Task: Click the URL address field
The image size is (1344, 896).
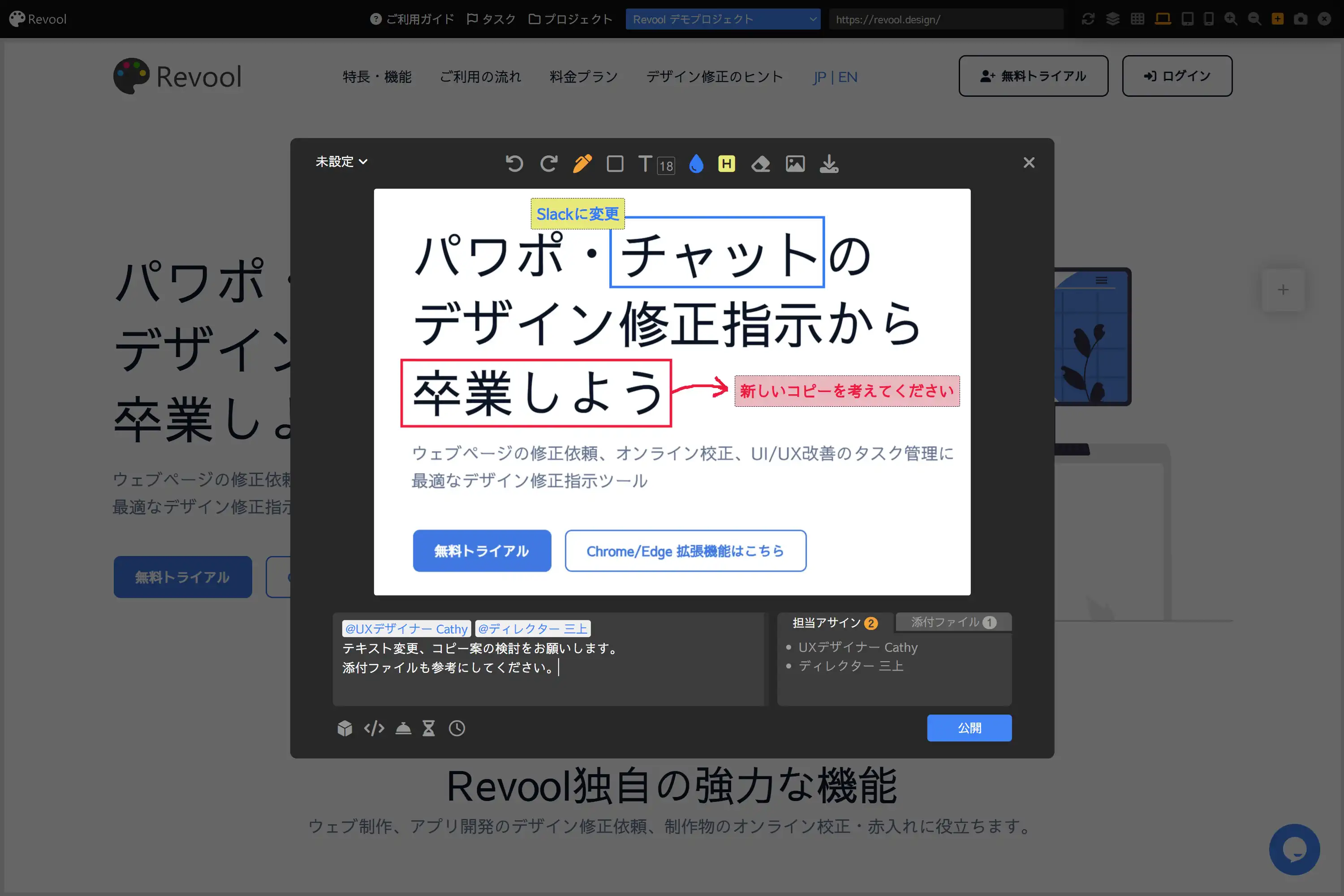Action: [946, 19]
